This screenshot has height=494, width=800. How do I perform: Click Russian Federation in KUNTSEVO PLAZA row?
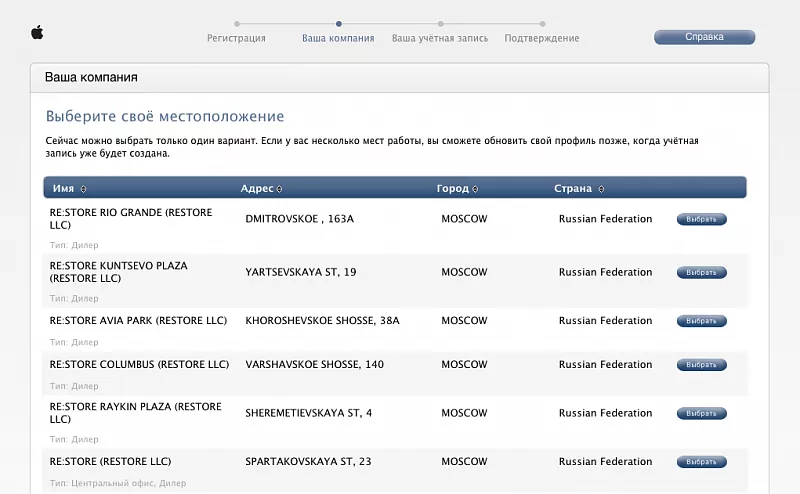click(605, 272)
